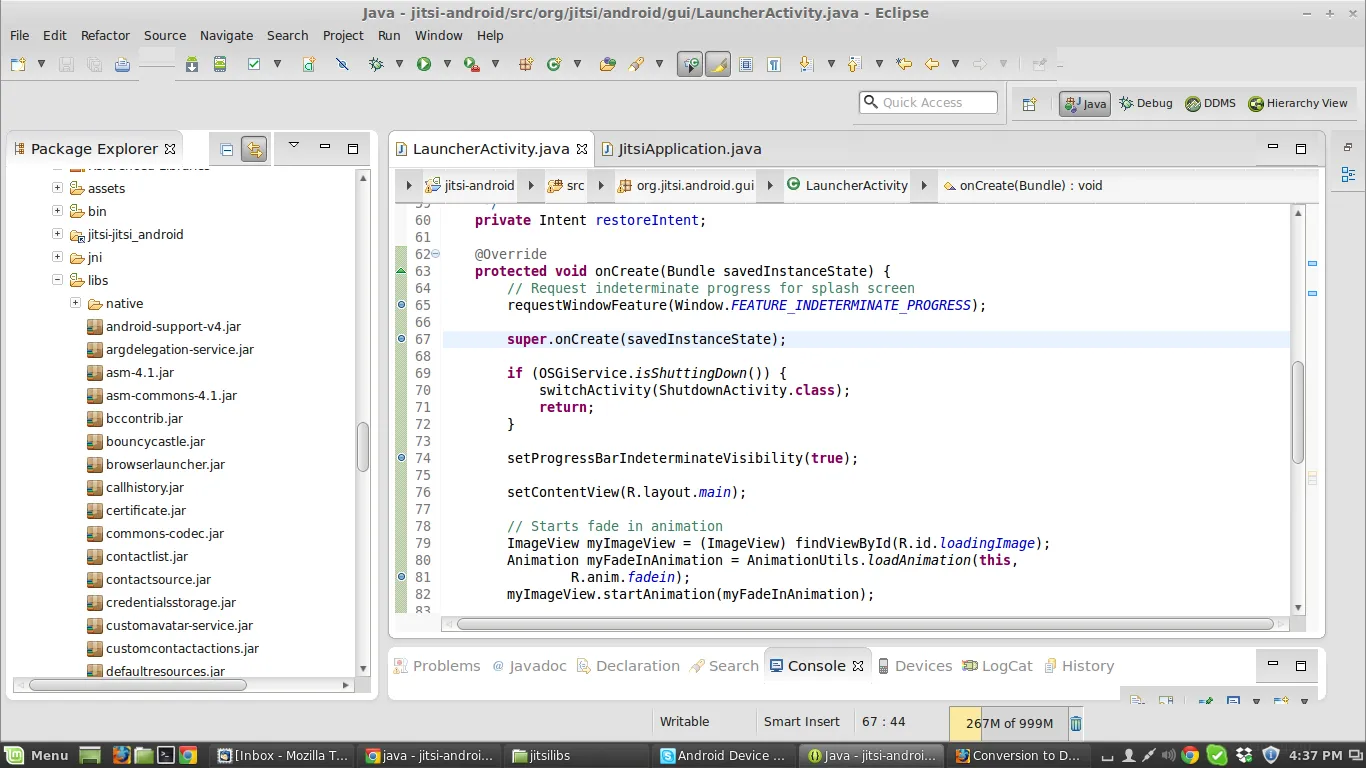Toggle Show Whitespace Characters pilcrow button

[774, 64]
